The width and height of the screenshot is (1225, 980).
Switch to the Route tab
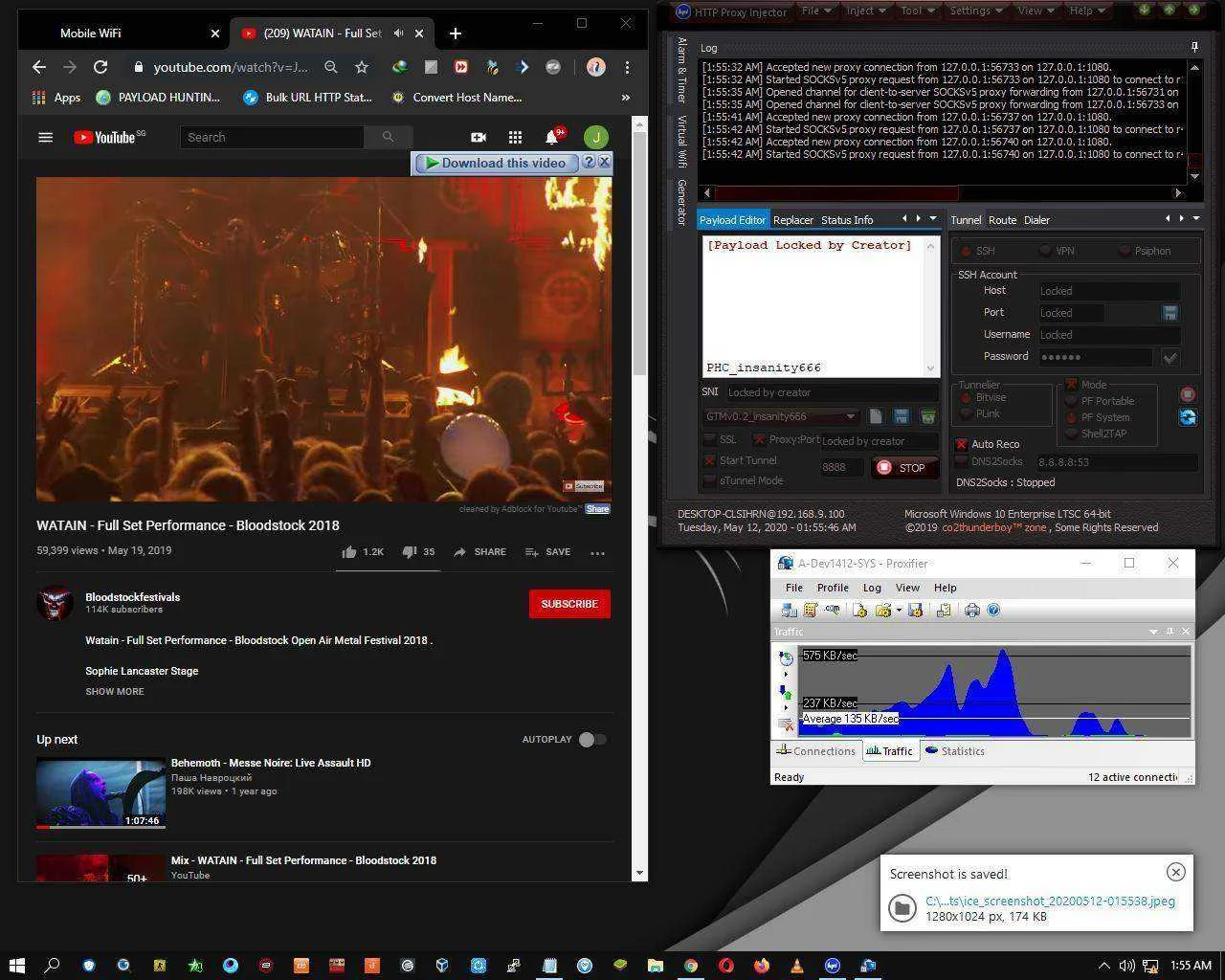pos(1002,219)
